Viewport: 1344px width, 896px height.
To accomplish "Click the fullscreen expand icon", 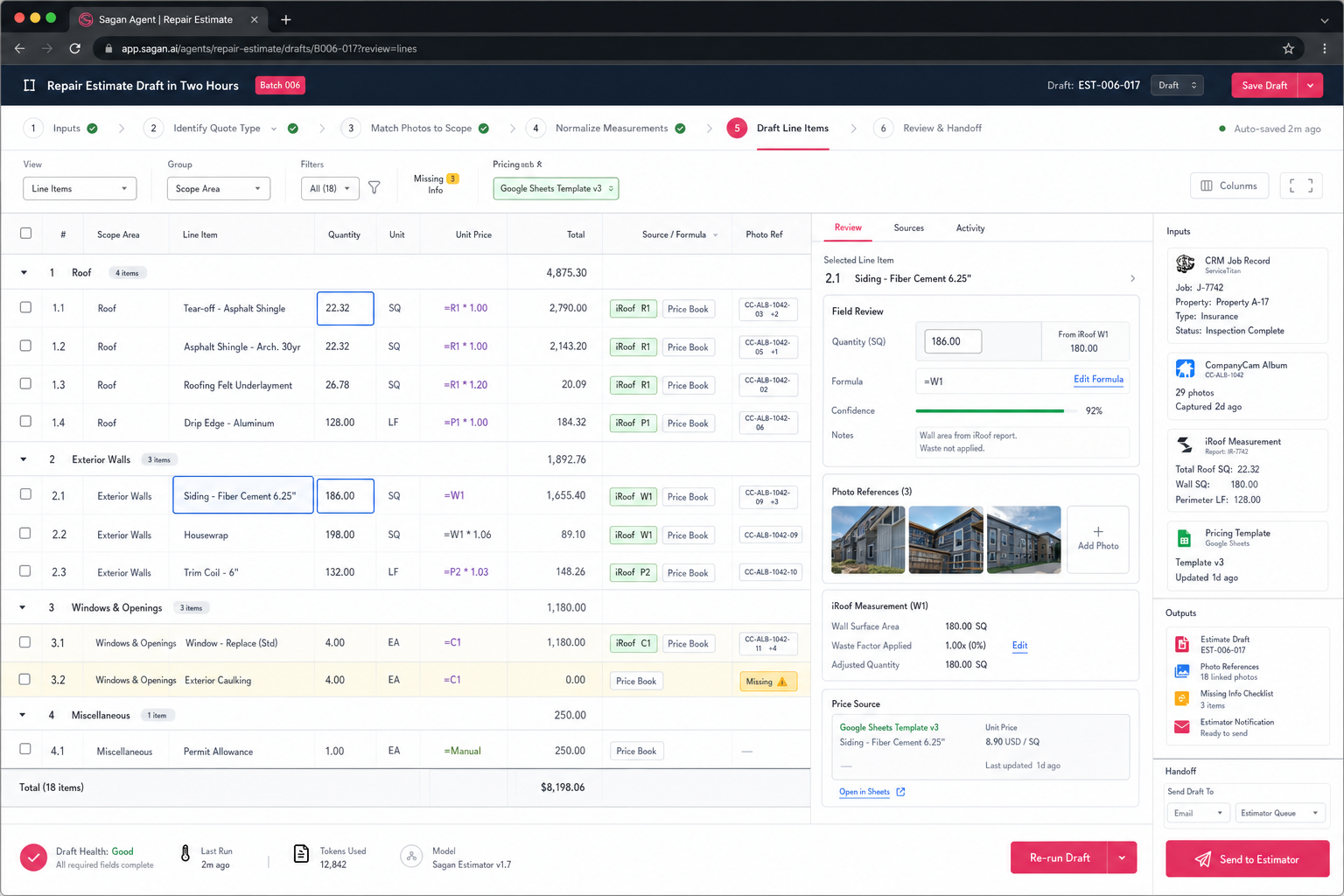I will pyautogui.click(x=1301, y=185).
